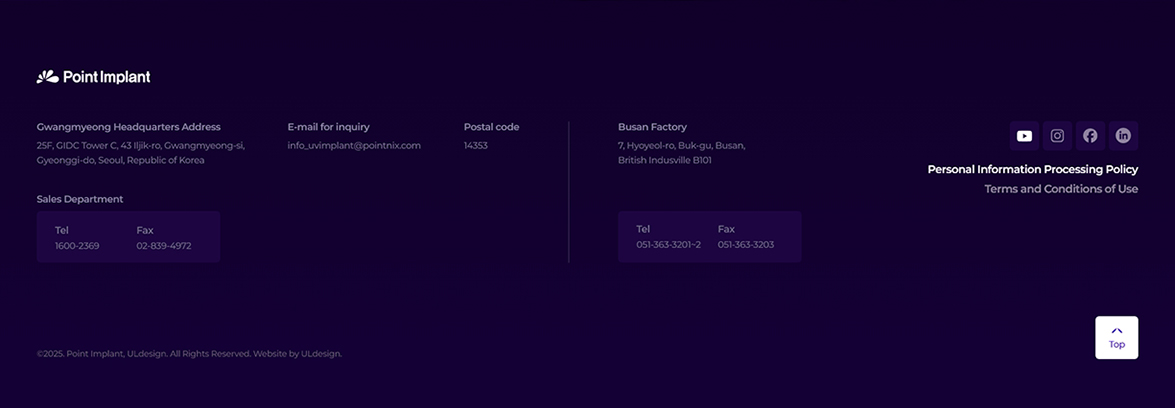Viewport: 1175px width, 408px height.
Task: Click the postal code 14353
Action: (476, 145)
